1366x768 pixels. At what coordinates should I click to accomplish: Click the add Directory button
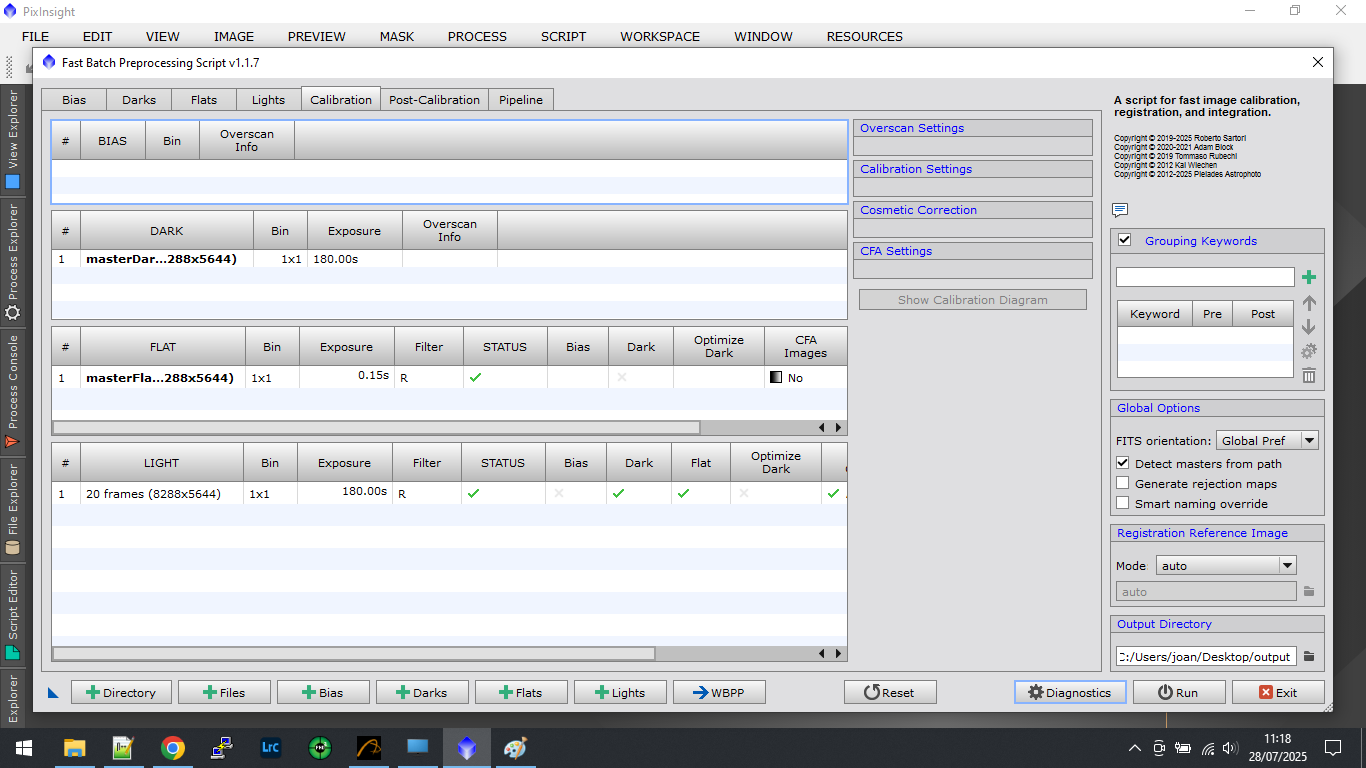[121, 692]
